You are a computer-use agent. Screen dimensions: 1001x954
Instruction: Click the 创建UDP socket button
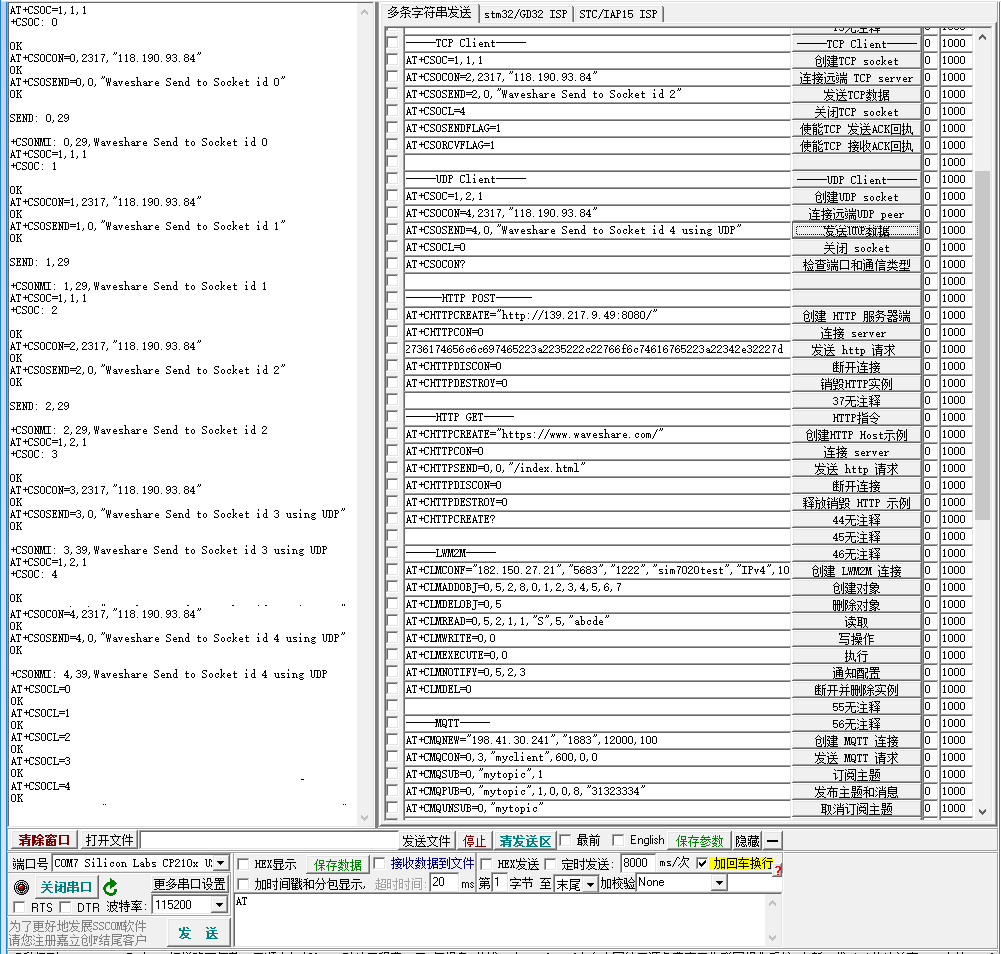tap(856, 197)
